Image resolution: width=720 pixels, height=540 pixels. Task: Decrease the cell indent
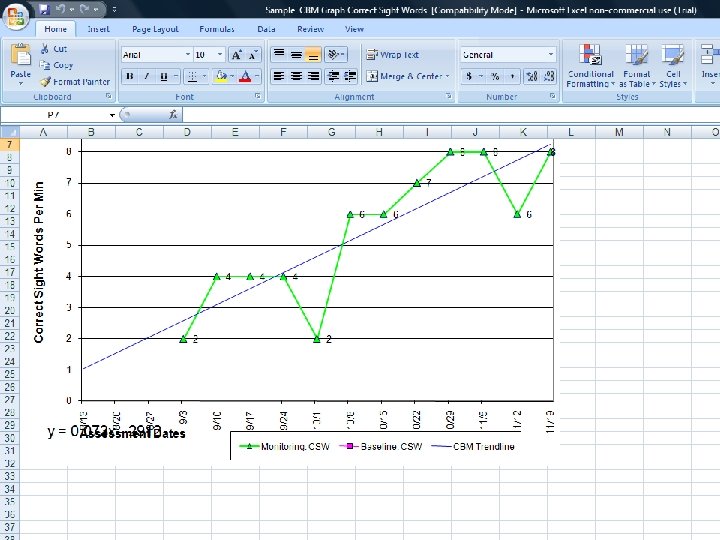click(x=333, y=76)
